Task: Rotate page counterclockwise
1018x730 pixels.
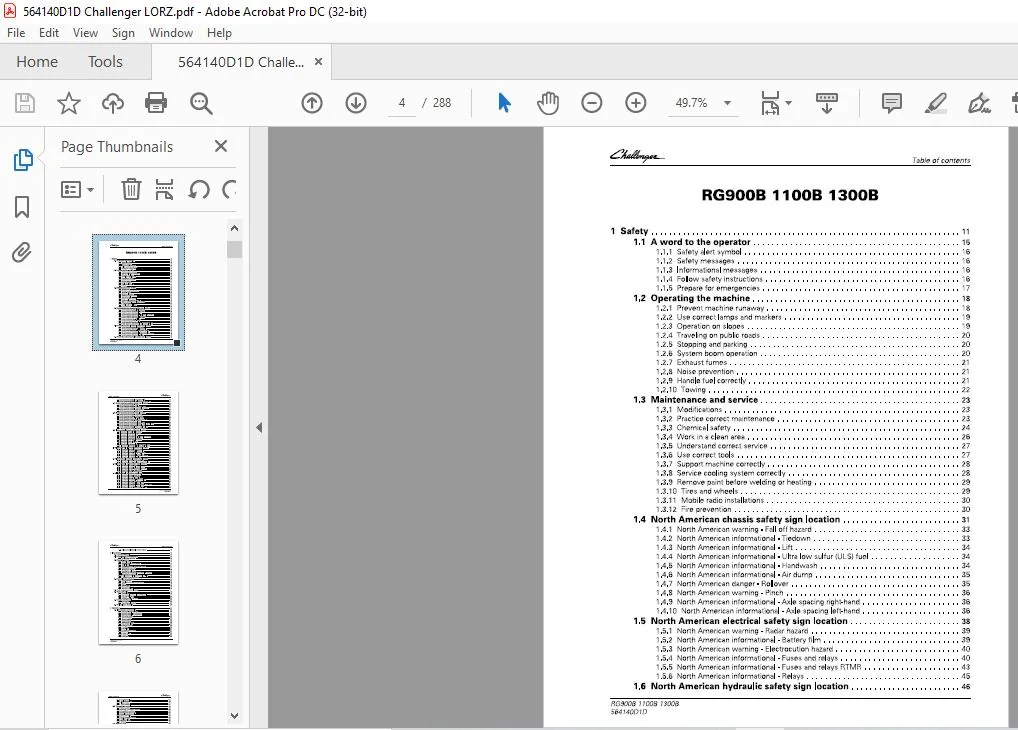Action: click(199, 190)
